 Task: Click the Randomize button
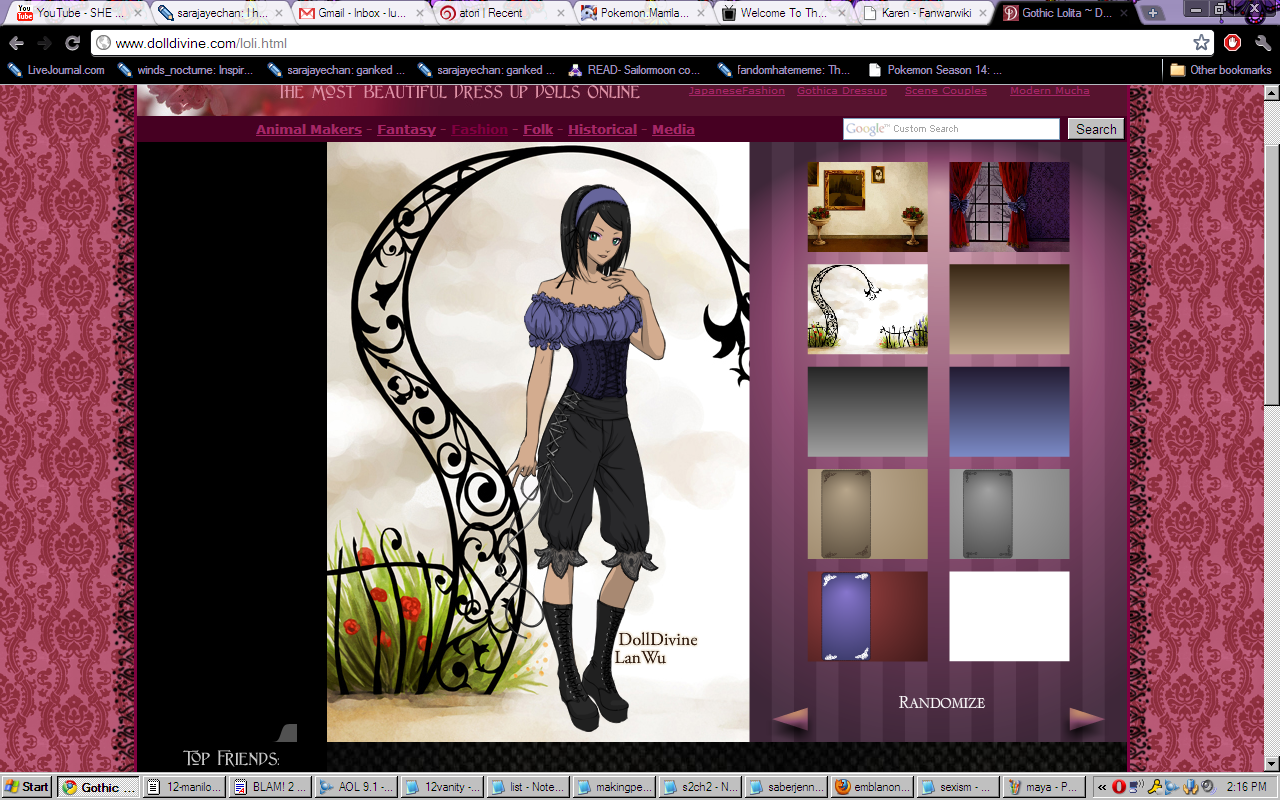[941, 703]
